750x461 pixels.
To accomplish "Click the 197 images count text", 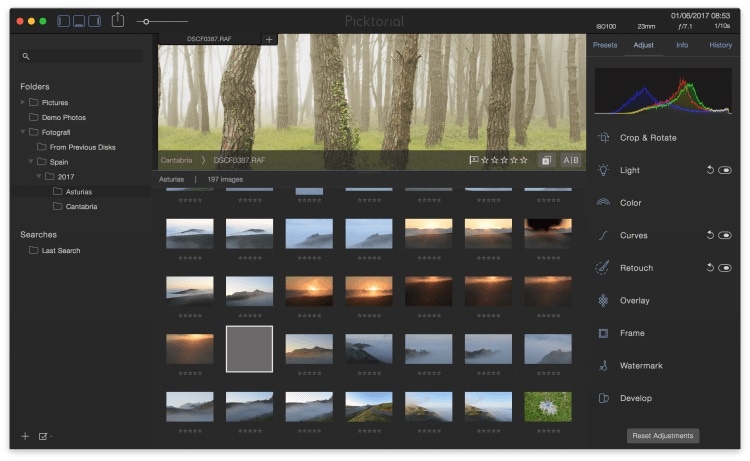I will pyautogui.click(x=225, y=179).
